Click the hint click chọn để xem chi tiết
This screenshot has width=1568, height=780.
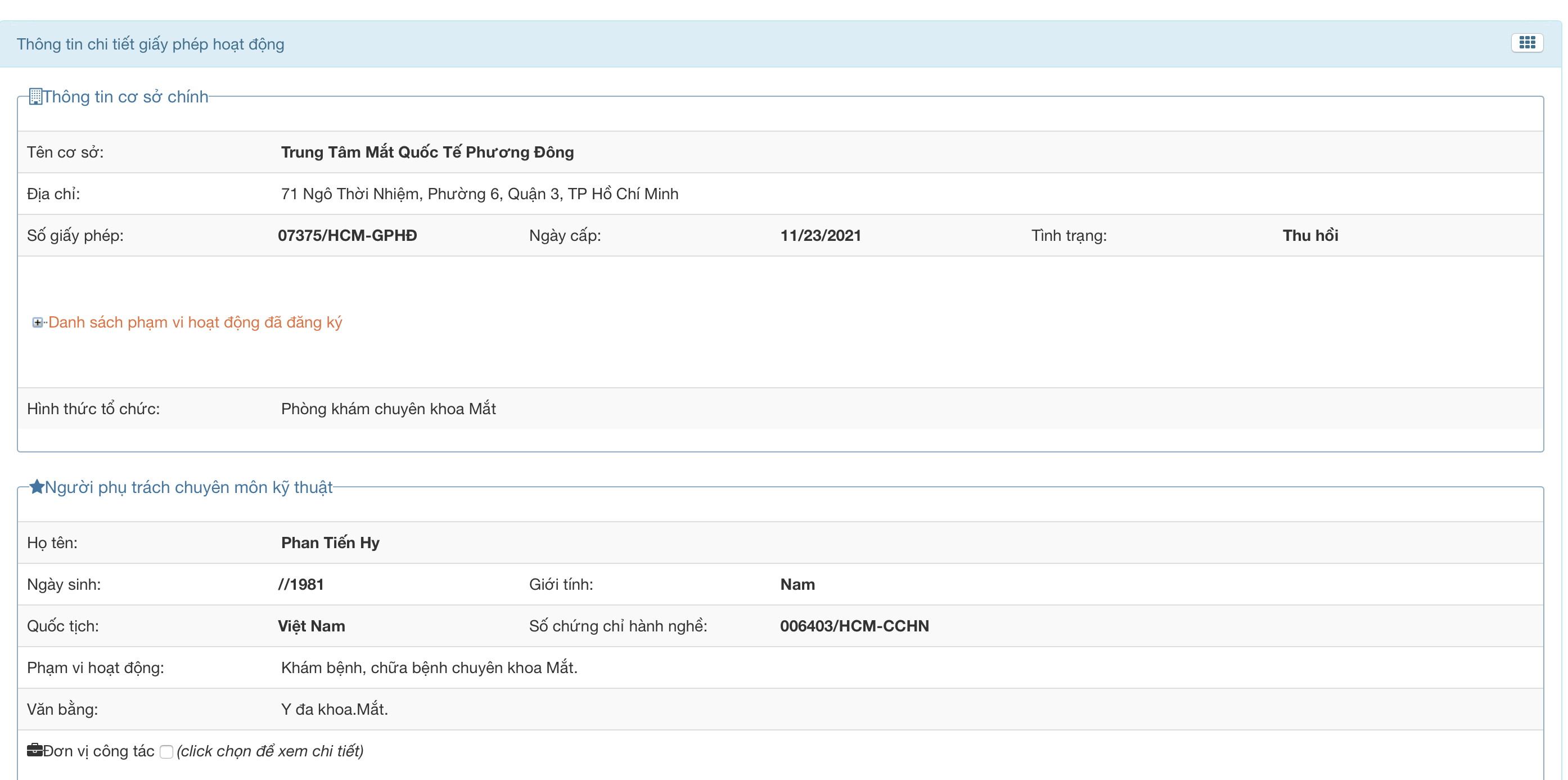pos(269,751)
